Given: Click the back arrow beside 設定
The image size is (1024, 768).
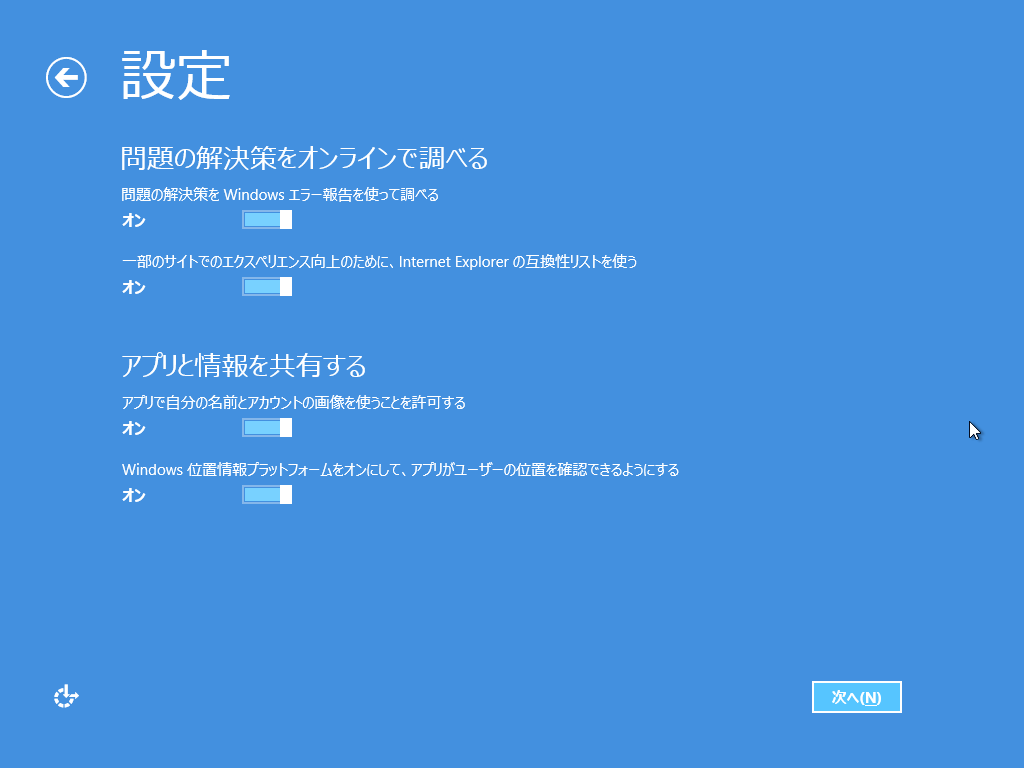Looking at the screenshot, I should coord(66,77).
